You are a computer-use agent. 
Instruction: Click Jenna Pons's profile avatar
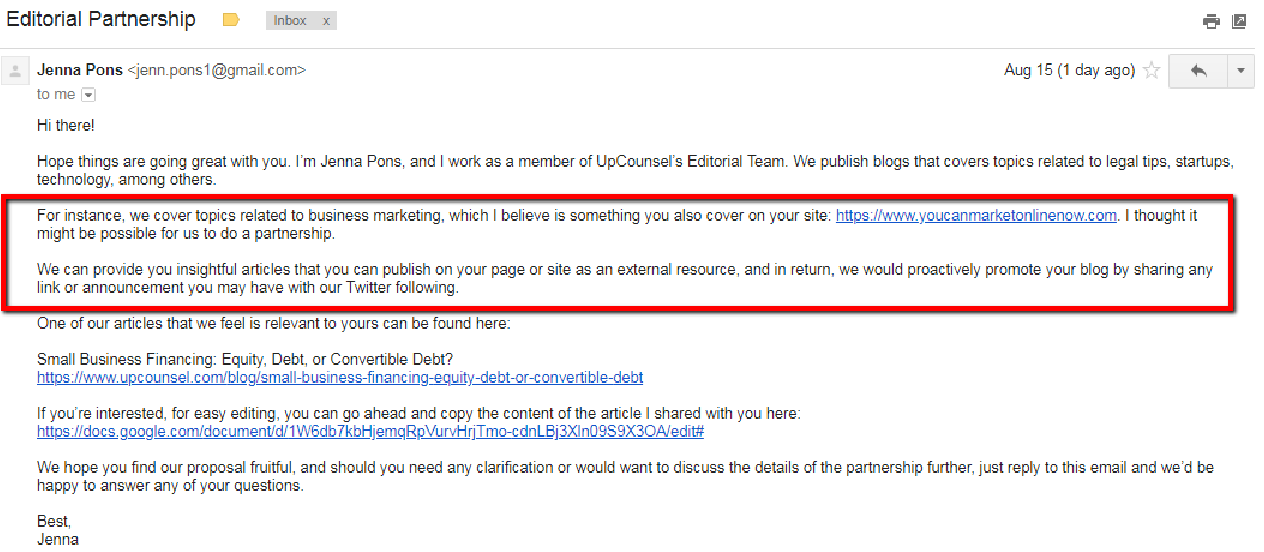(x=15, y=71)
